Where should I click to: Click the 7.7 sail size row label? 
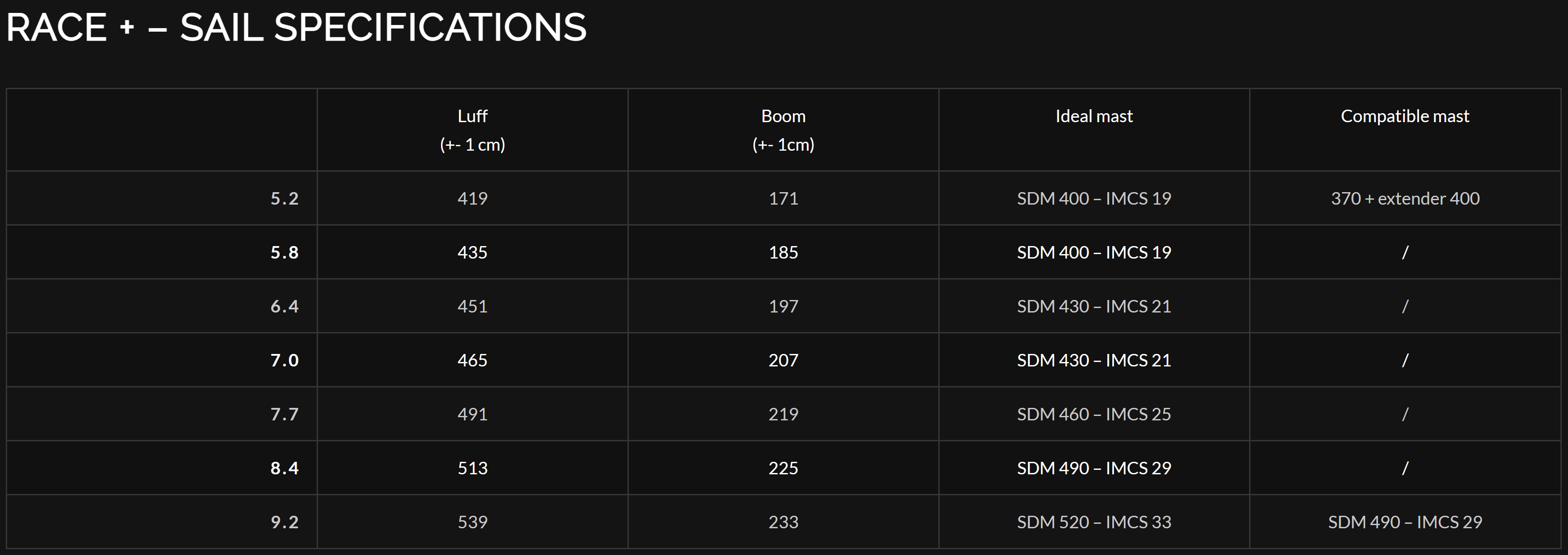click(284, 415)
